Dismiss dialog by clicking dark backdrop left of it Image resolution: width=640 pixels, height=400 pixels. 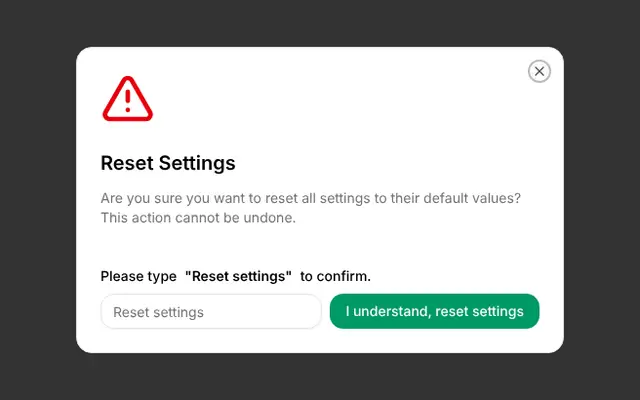(x=38, y=200)
